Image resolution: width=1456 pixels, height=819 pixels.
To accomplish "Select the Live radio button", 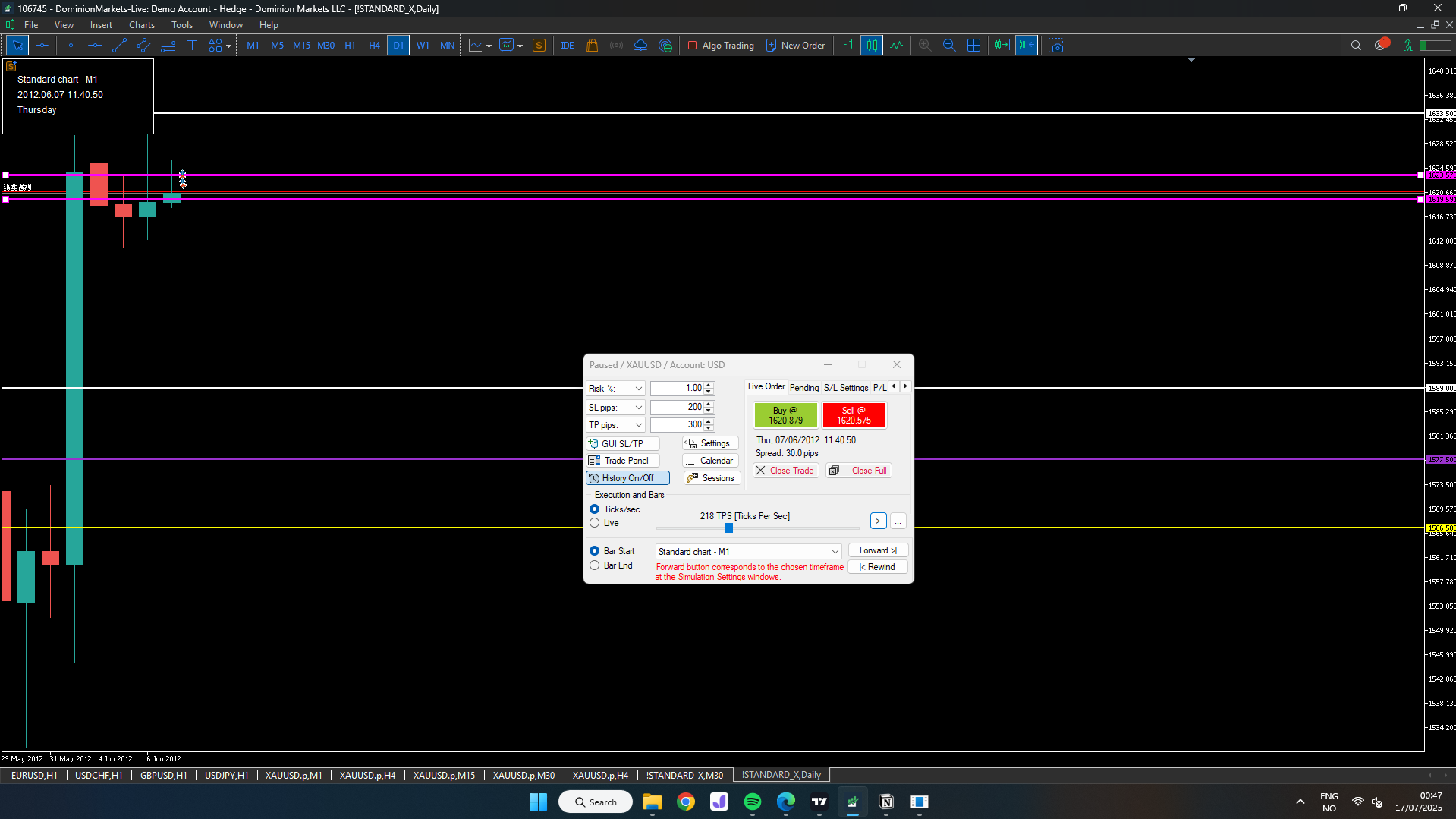I will pyautogui.click(x=595, y=523).
